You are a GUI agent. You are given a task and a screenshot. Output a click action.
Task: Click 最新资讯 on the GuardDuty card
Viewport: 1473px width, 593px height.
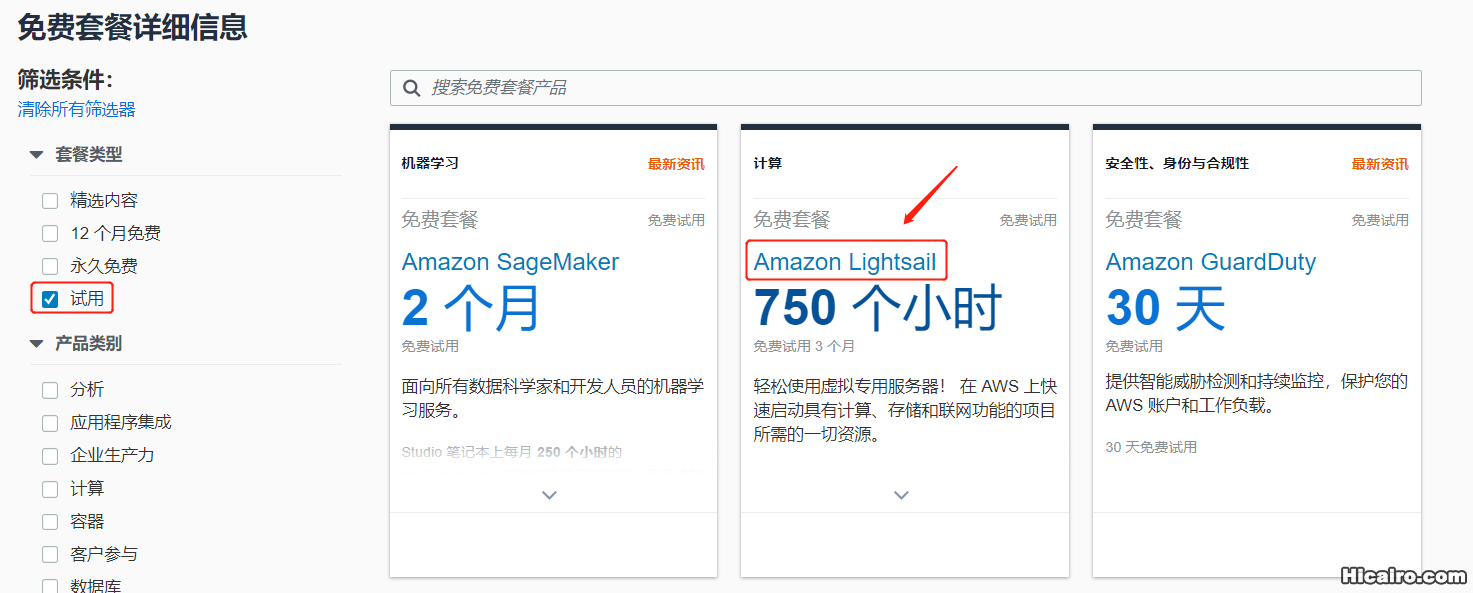[x=1380, y=164]
